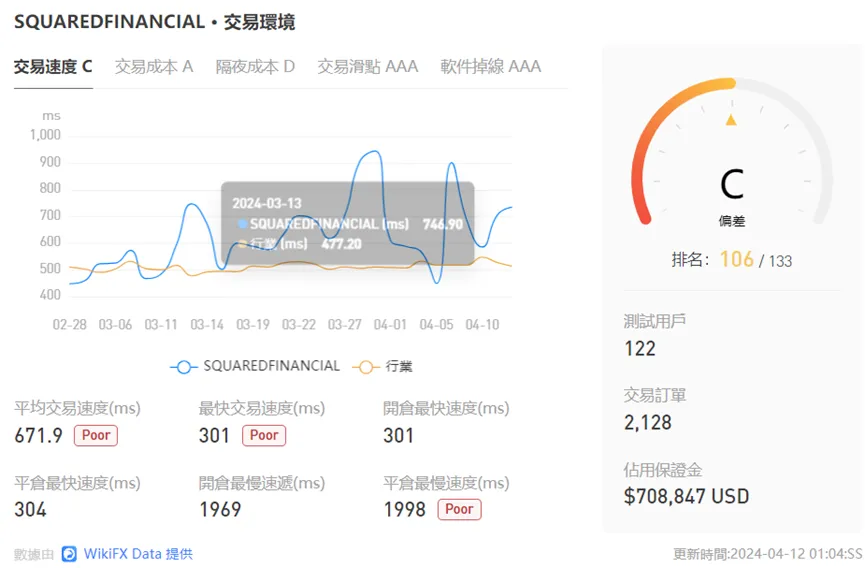This screenshot has width=865, height=568.
Task: Click the WikiFX Data 提供 link
Action: point(138,554)
